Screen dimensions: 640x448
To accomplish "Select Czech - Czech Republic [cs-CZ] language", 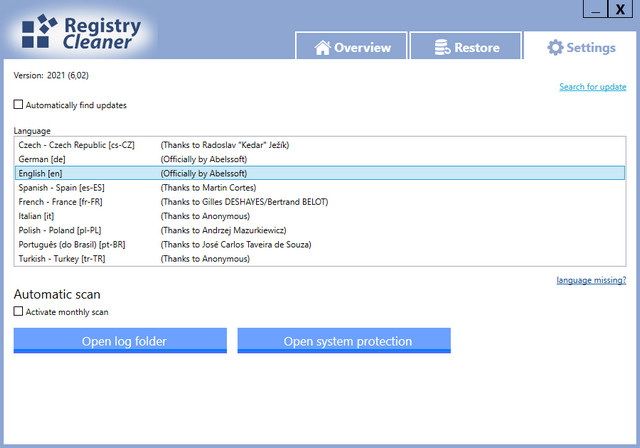I will click(x=320, y=145).
